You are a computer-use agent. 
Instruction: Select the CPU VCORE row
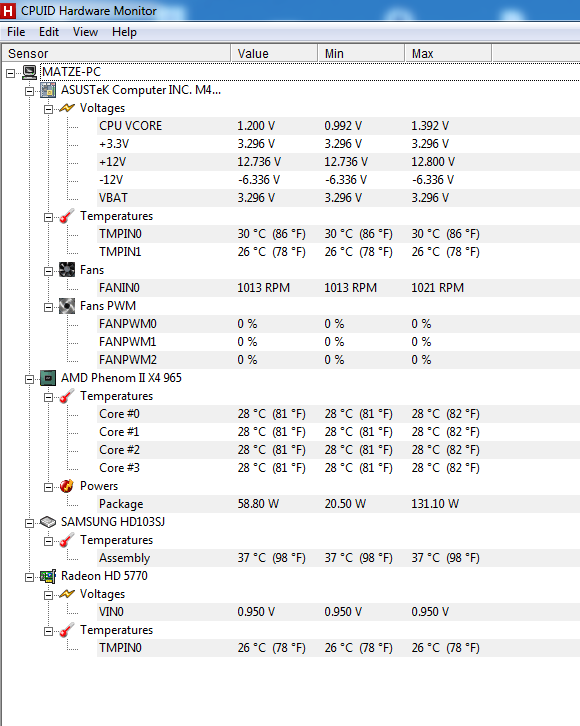(x=338, y=126)
